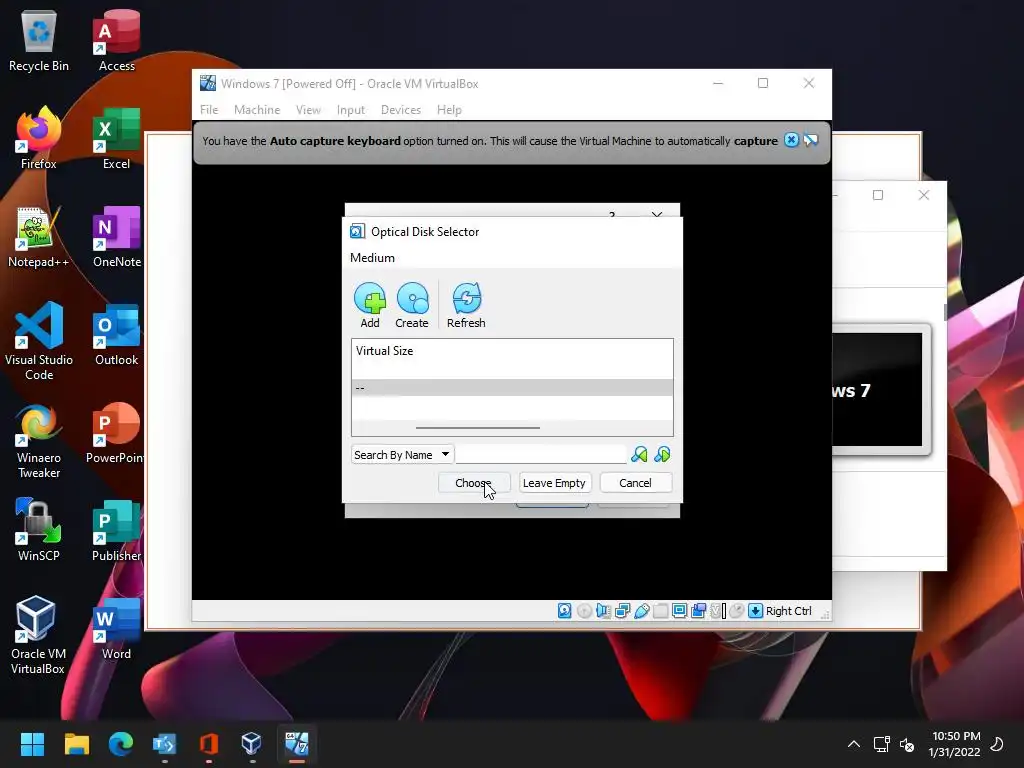The height and width of the screenshot is (768, 1024).
Task: Open the Machine menu
Action: [257, 110]
